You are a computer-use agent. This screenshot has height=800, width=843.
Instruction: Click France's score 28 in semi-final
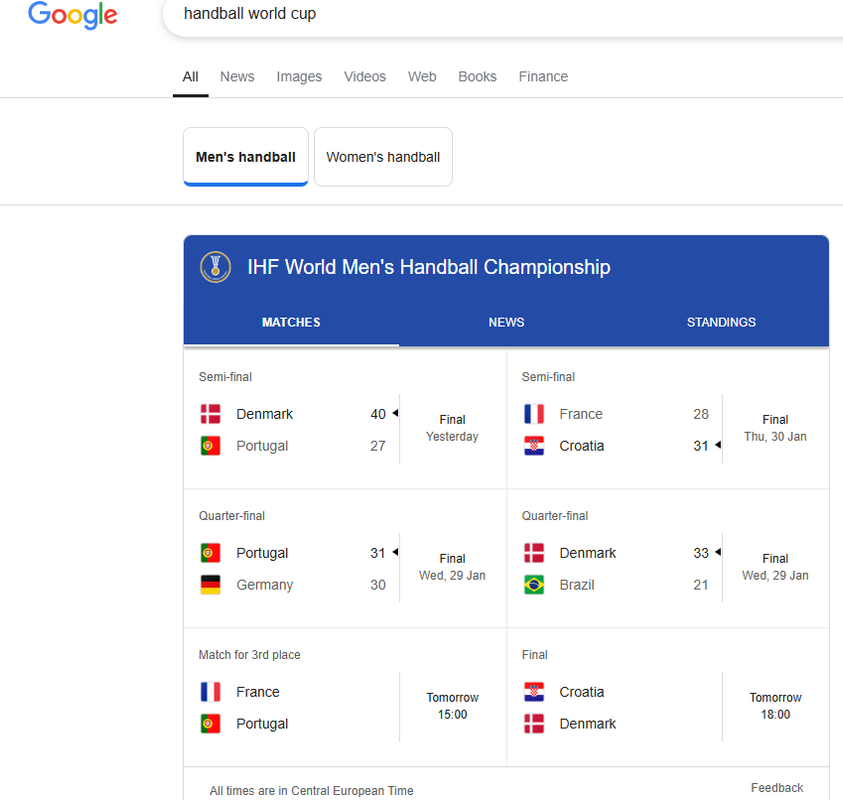(701, 414)
